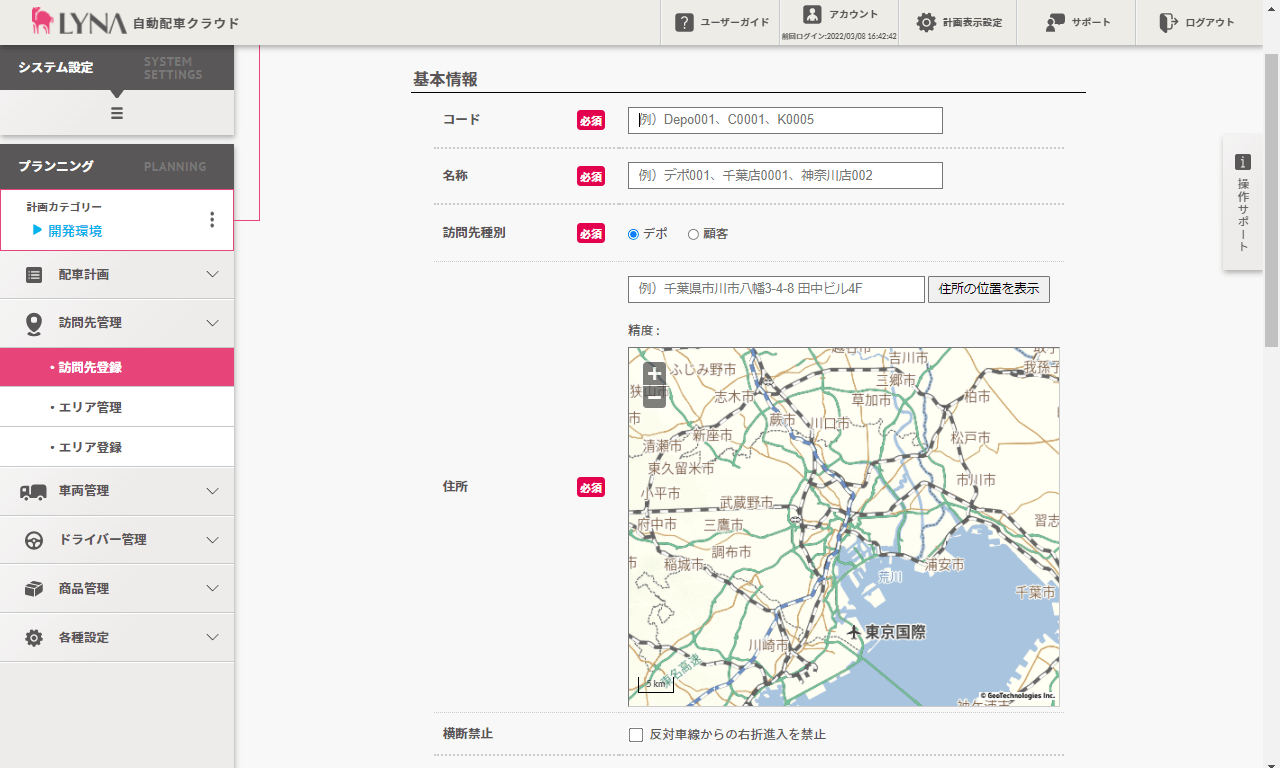Click the 必須 badge next to コード

591,120
